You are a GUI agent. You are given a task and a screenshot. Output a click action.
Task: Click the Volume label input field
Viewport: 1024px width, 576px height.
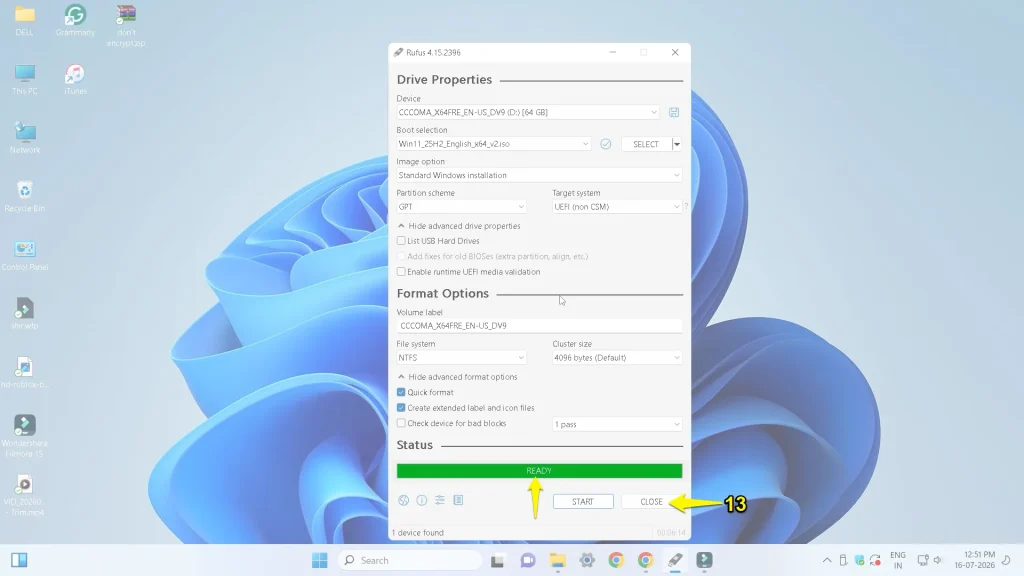pos(539,325)
